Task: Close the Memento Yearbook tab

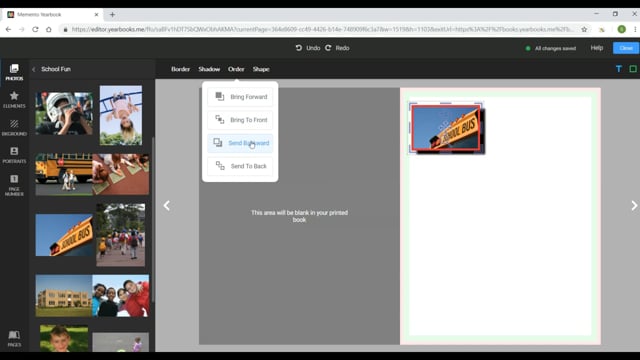Action: coord(96,15)
